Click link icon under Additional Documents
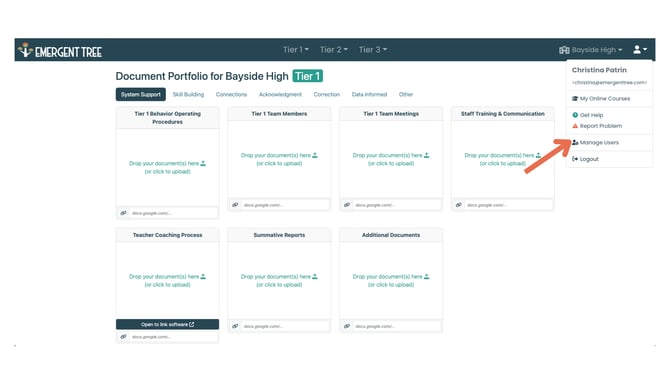670x376 pixels. point(347,326)
